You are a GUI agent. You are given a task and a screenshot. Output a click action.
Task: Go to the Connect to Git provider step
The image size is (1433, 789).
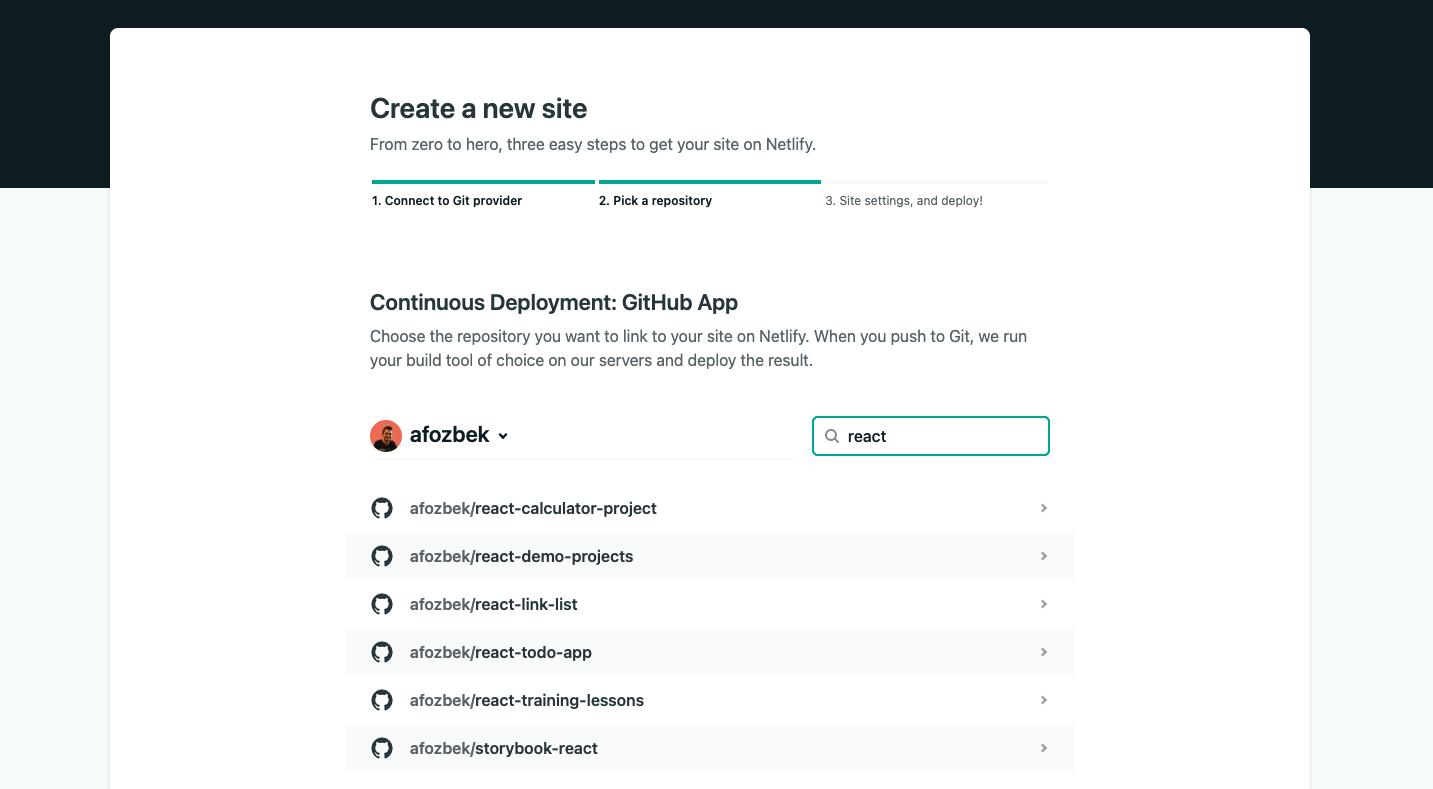point(446,200)
